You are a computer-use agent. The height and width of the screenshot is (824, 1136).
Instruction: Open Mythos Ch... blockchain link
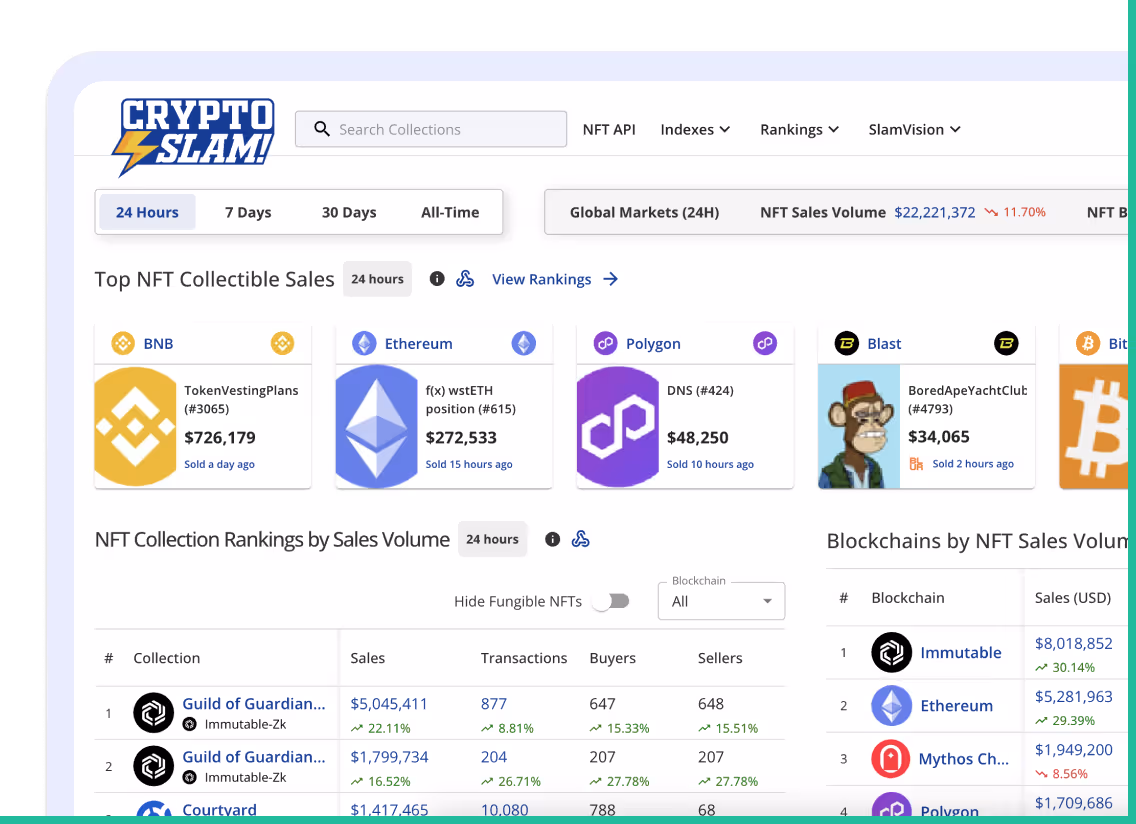pos(964,759)
